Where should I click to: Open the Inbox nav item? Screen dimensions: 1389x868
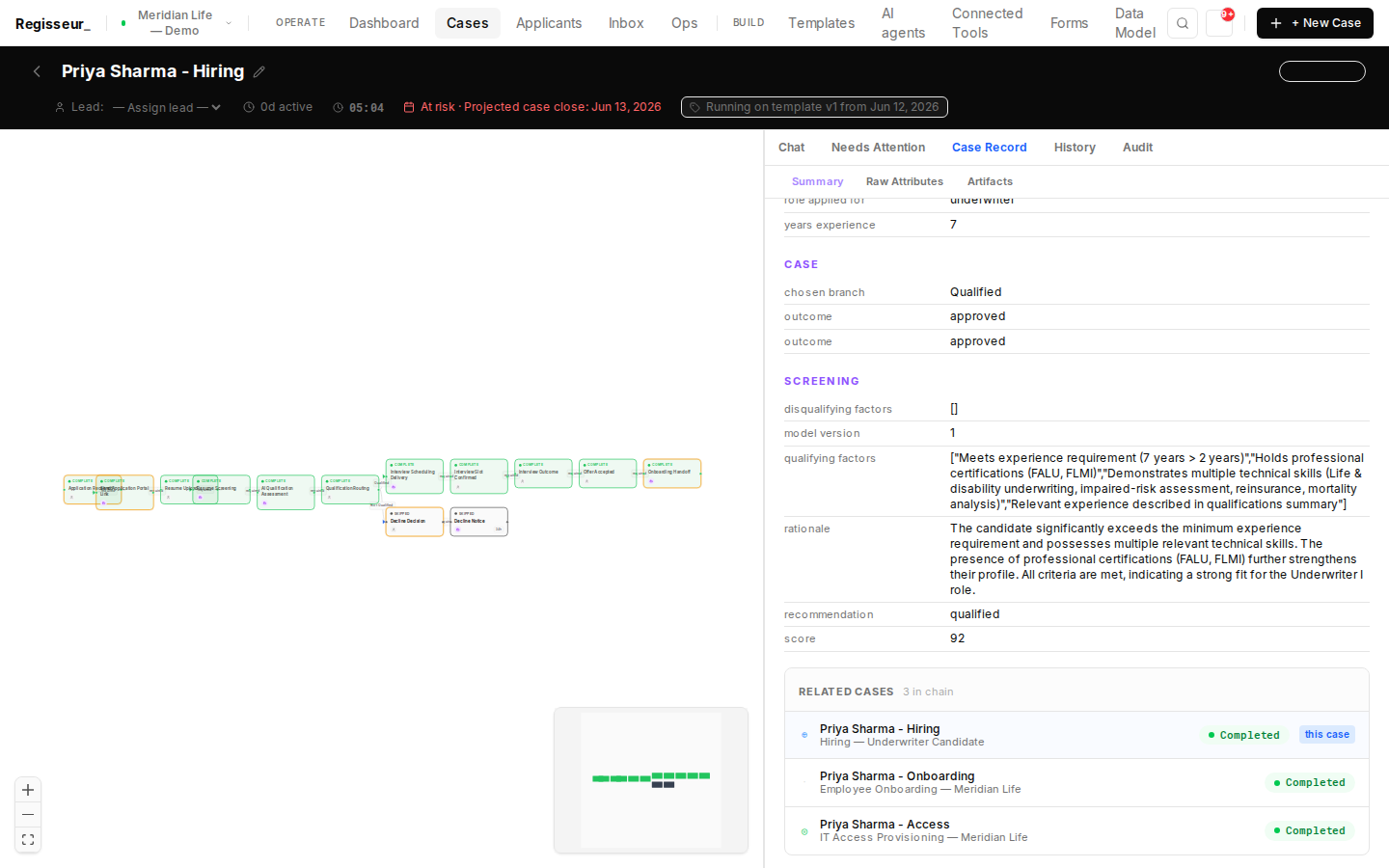tap(626, 23)
